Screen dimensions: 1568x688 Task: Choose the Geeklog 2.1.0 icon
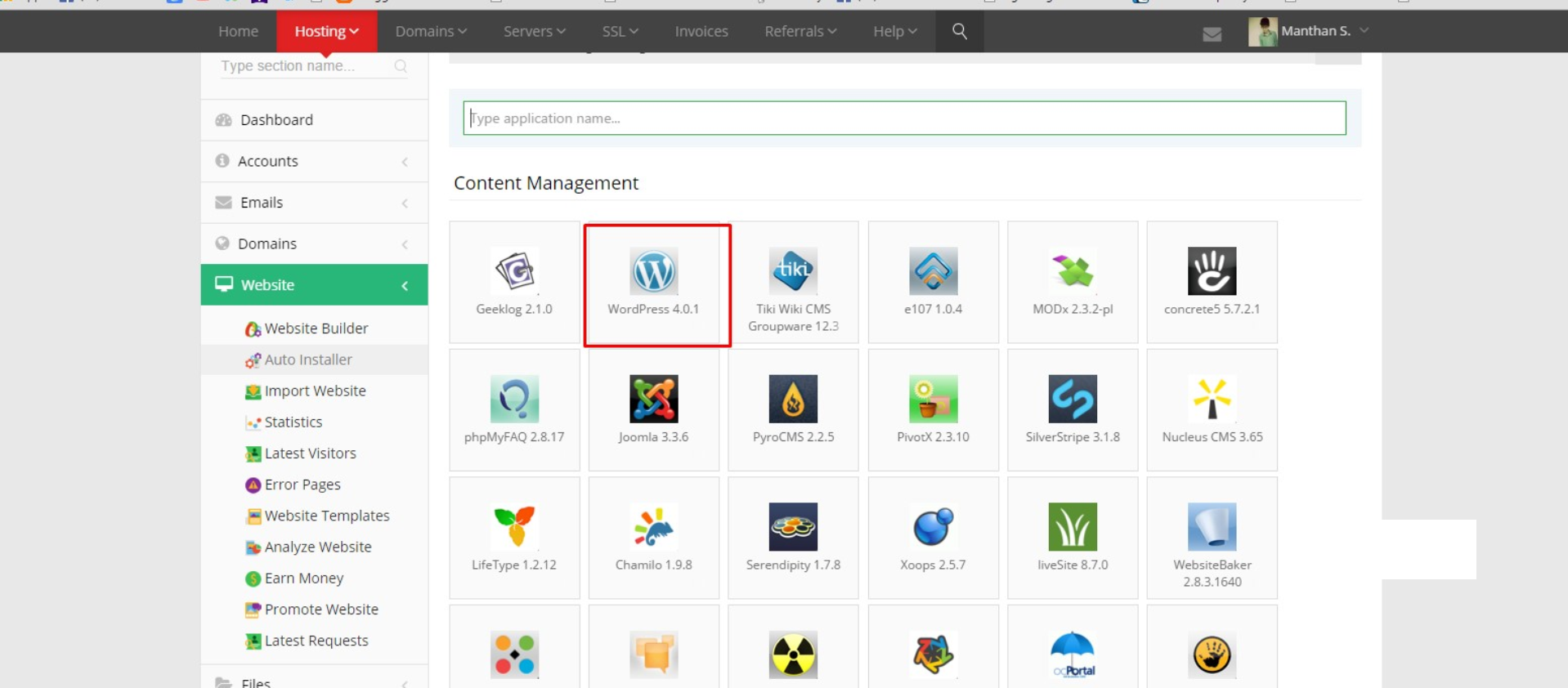pos(514,272)
